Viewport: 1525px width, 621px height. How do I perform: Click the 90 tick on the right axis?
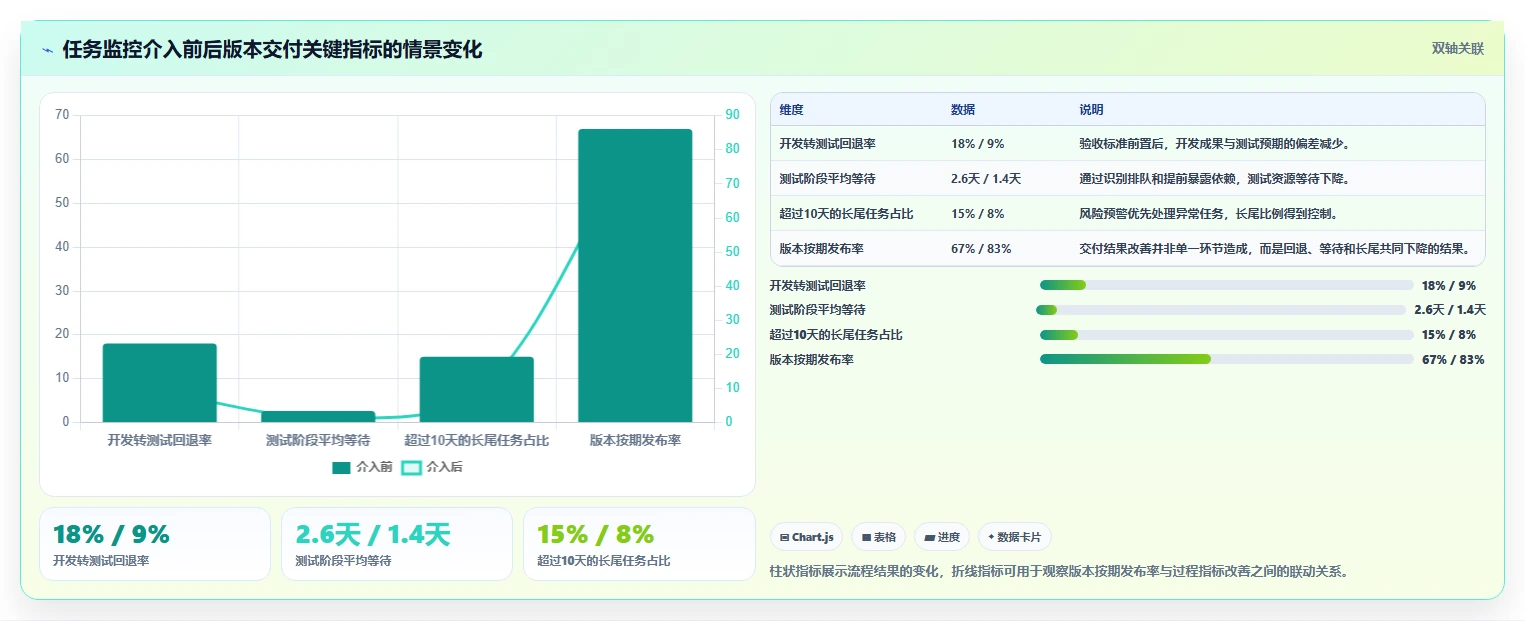pos(732,115)
